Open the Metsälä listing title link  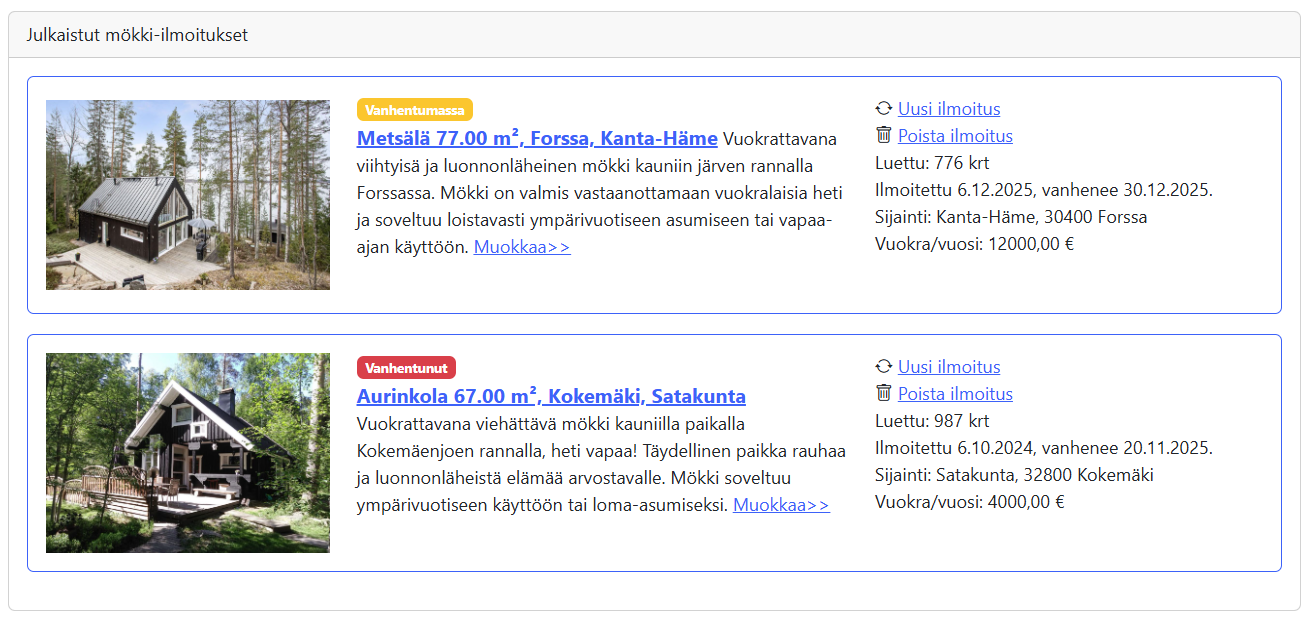(x=536, y=140)
